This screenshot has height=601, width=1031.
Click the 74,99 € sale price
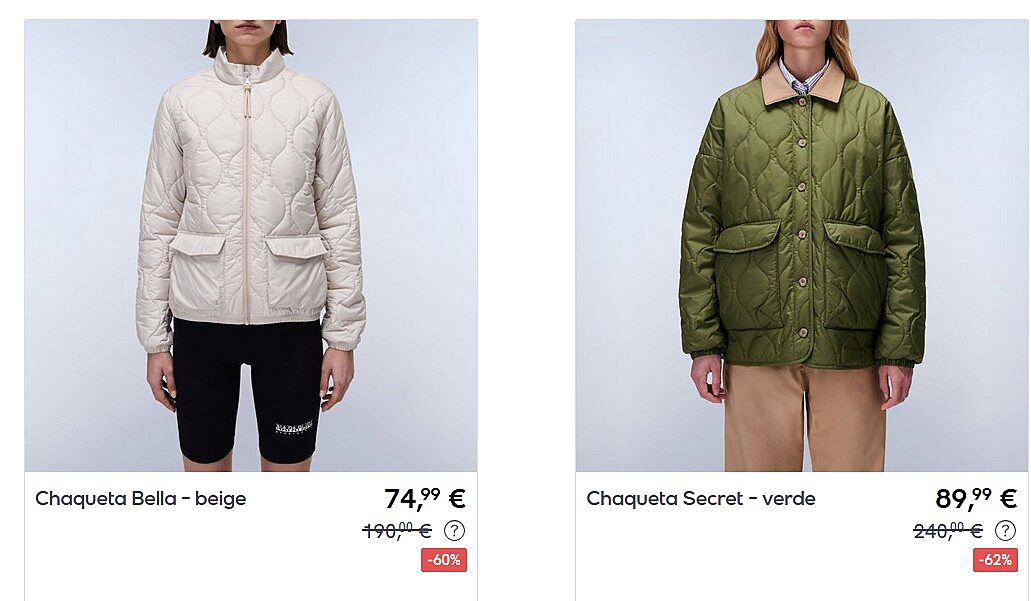425,498
